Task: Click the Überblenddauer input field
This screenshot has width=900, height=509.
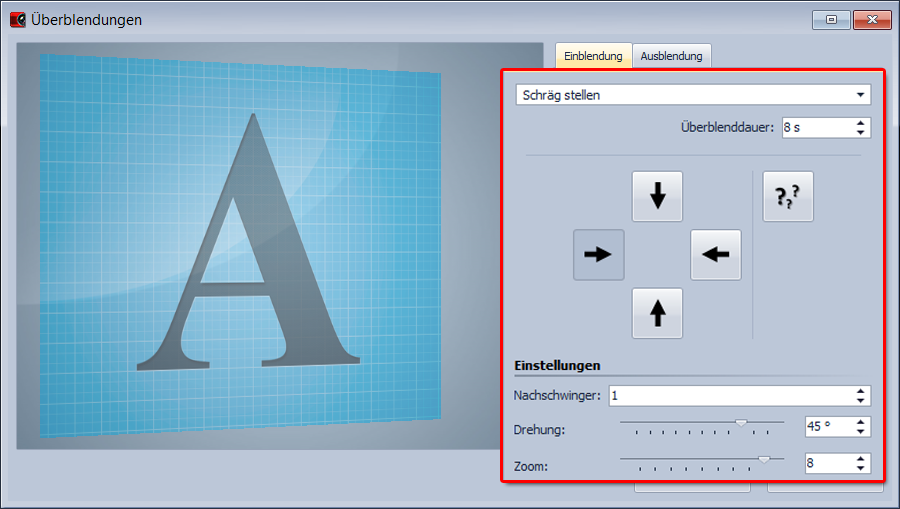Action: click(x=815, y=128)
